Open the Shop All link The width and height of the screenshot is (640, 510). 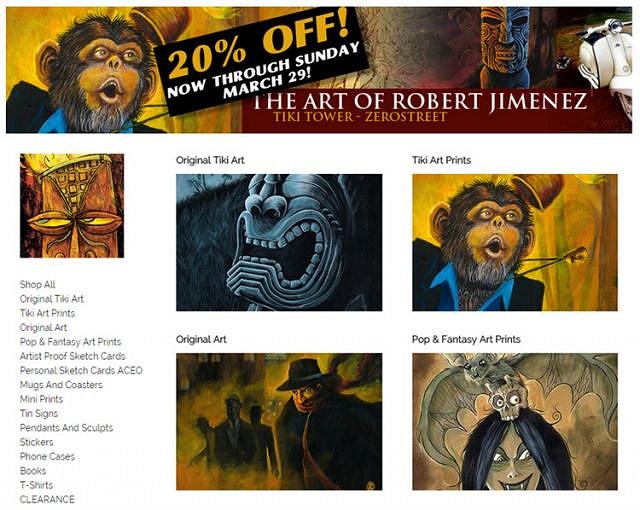(38, 284)
